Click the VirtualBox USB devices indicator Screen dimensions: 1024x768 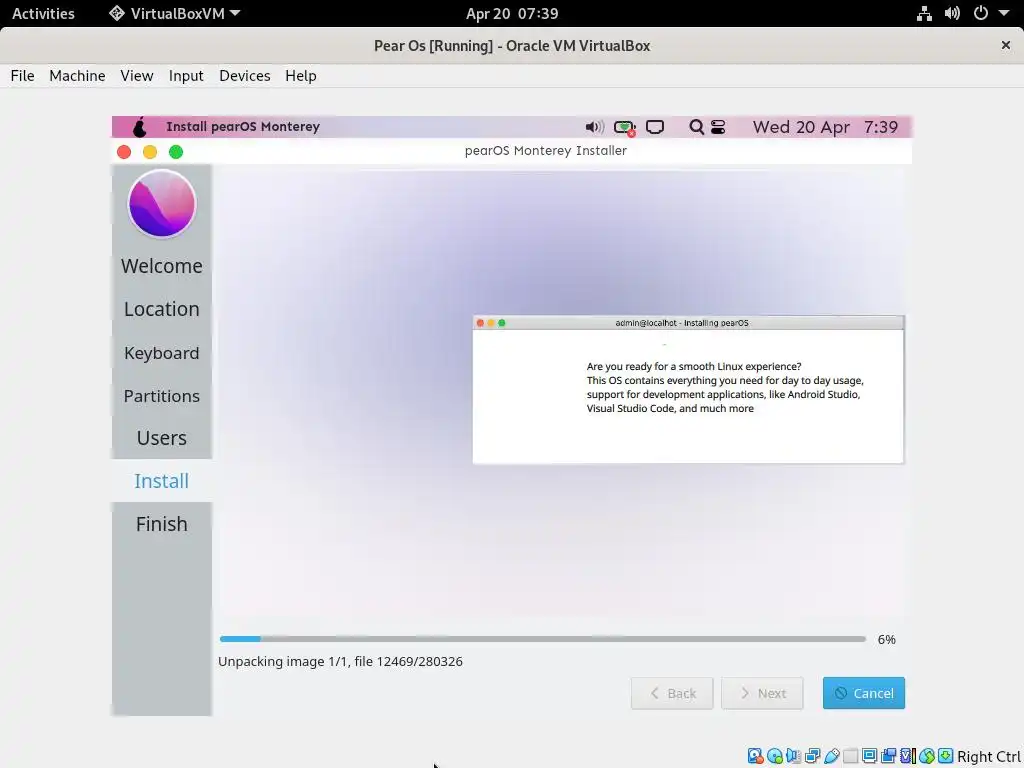pos(831,756)
